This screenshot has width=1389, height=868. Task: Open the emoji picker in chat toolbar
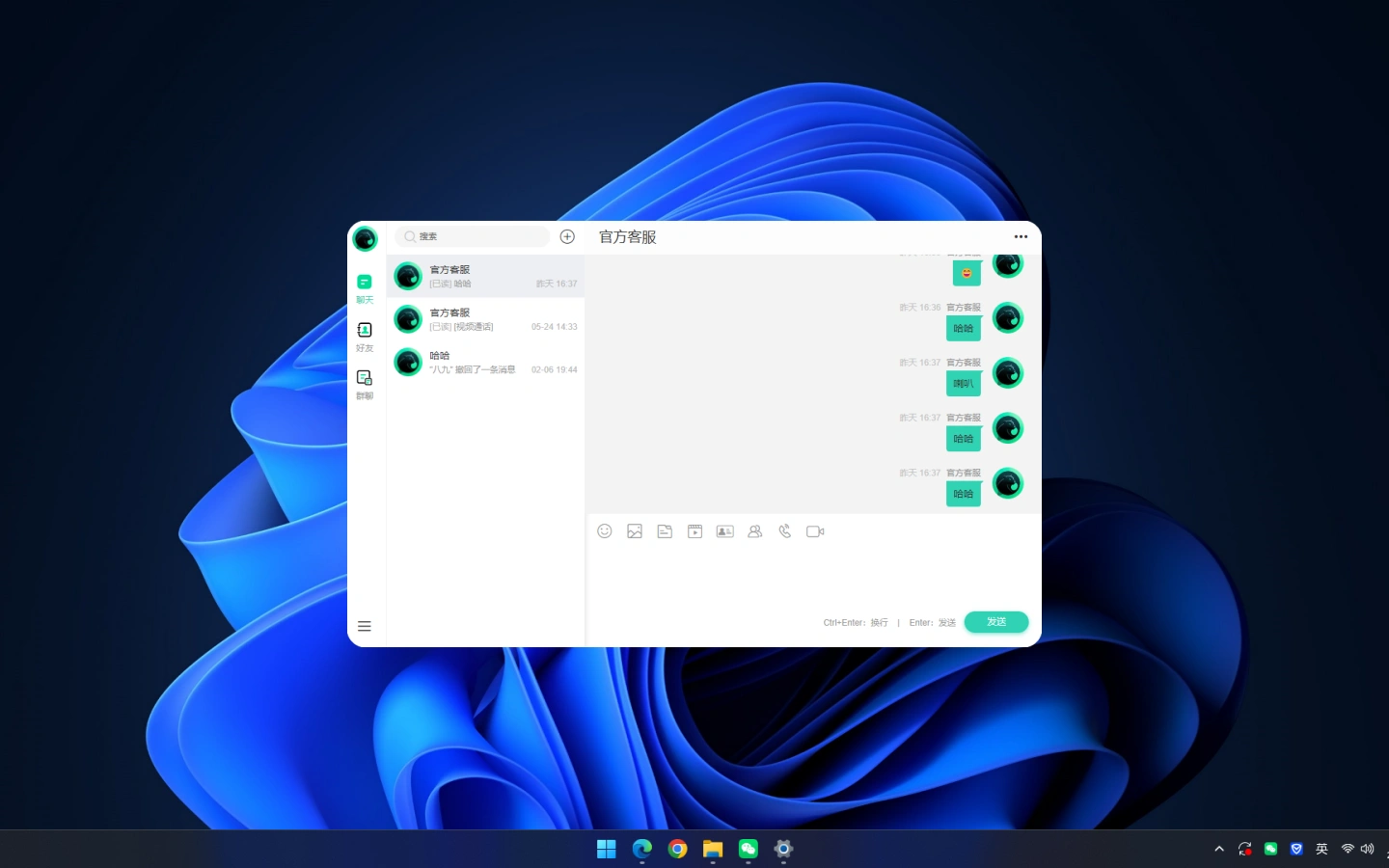[605, 531]
